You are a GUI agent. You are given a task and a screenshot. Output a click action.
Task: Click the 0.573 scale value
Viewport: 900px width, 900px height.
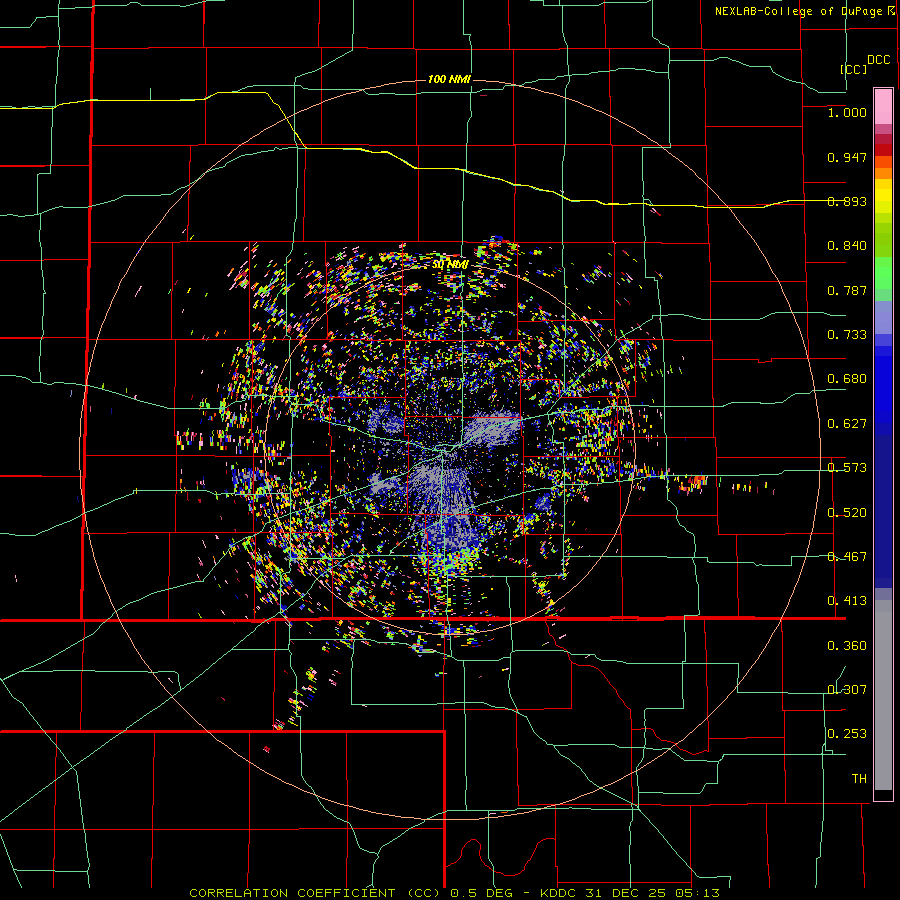pos(847,468)
